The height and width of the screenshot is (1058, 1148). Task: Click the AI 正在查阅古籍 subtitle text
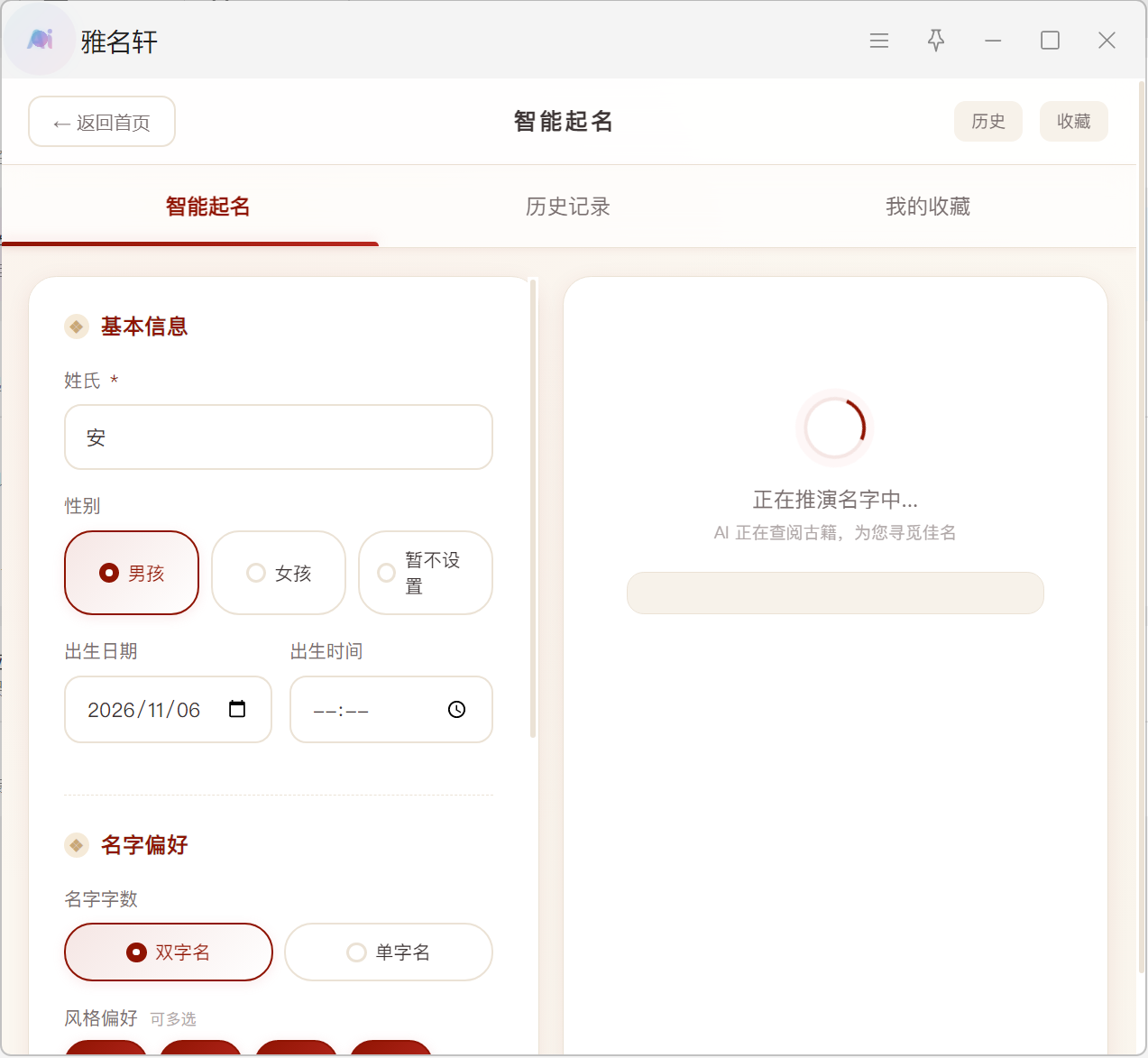[x=835, y=533]
